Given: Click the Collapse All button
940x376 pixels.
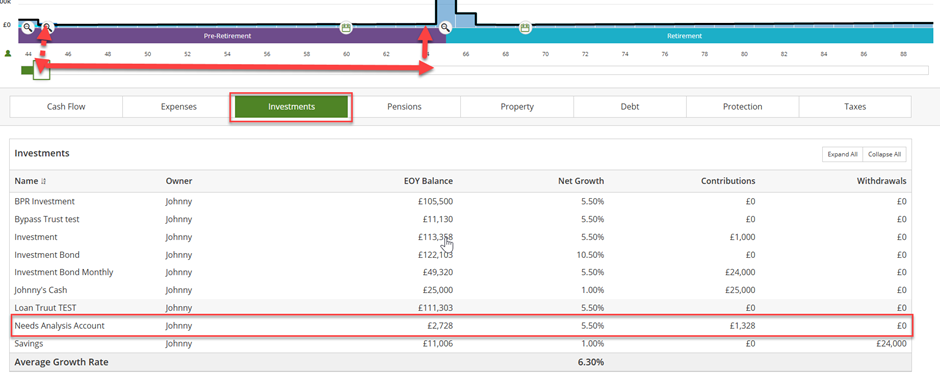Looking at the screenshot, I should [x=884, y=154].
